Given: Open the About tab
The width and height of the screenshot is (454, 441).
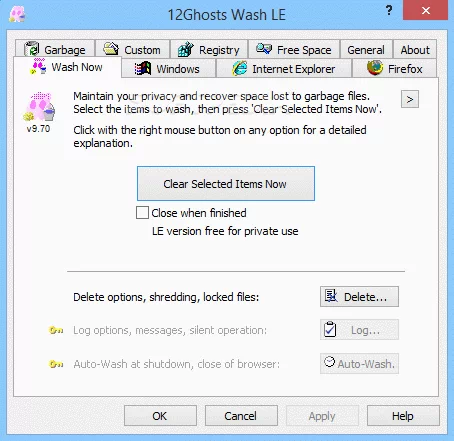Looking at the screenshot, I should [415, 50].
